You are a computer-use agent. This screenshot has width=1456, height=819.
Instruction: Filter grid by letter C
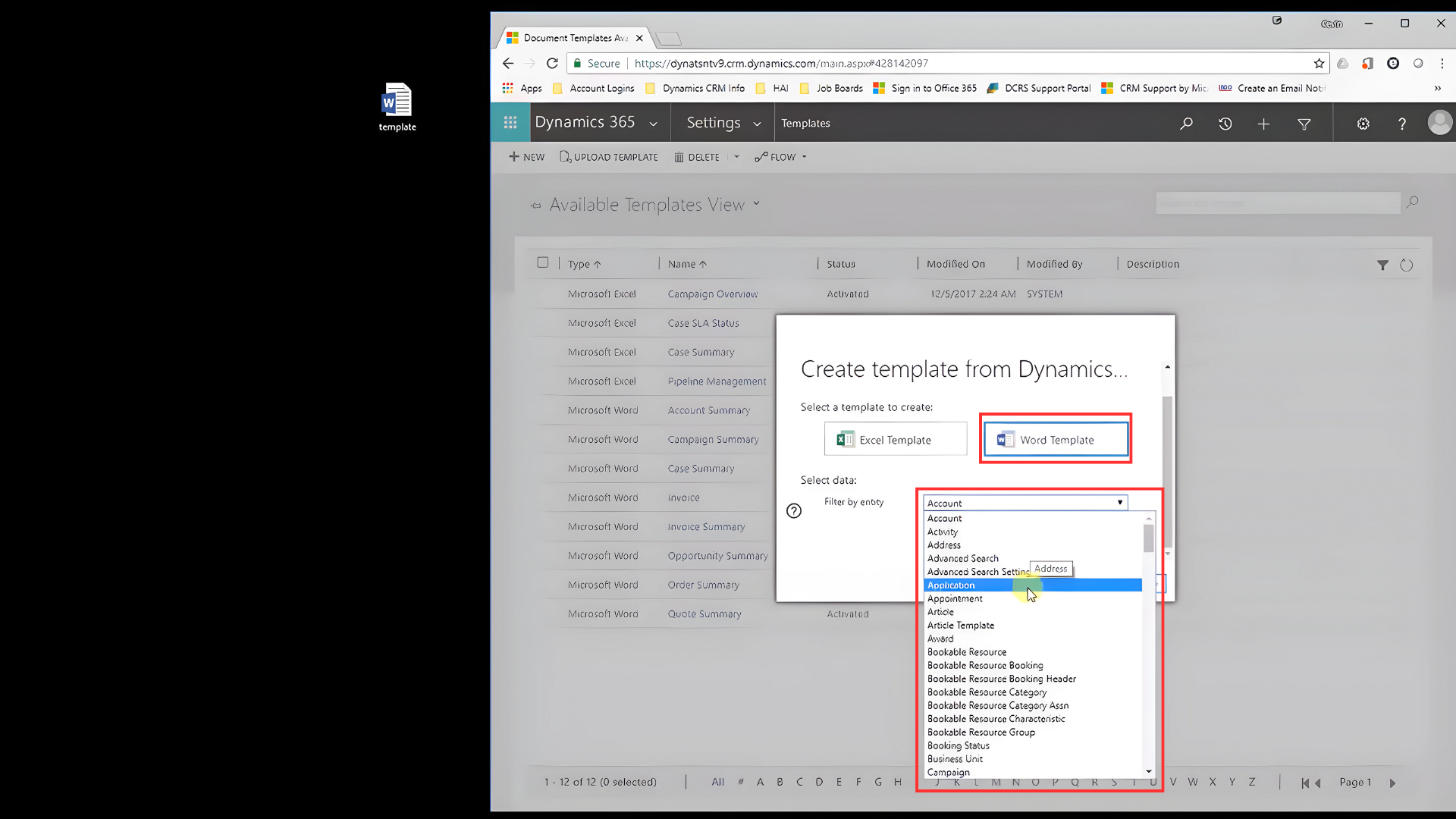point(799,782)
